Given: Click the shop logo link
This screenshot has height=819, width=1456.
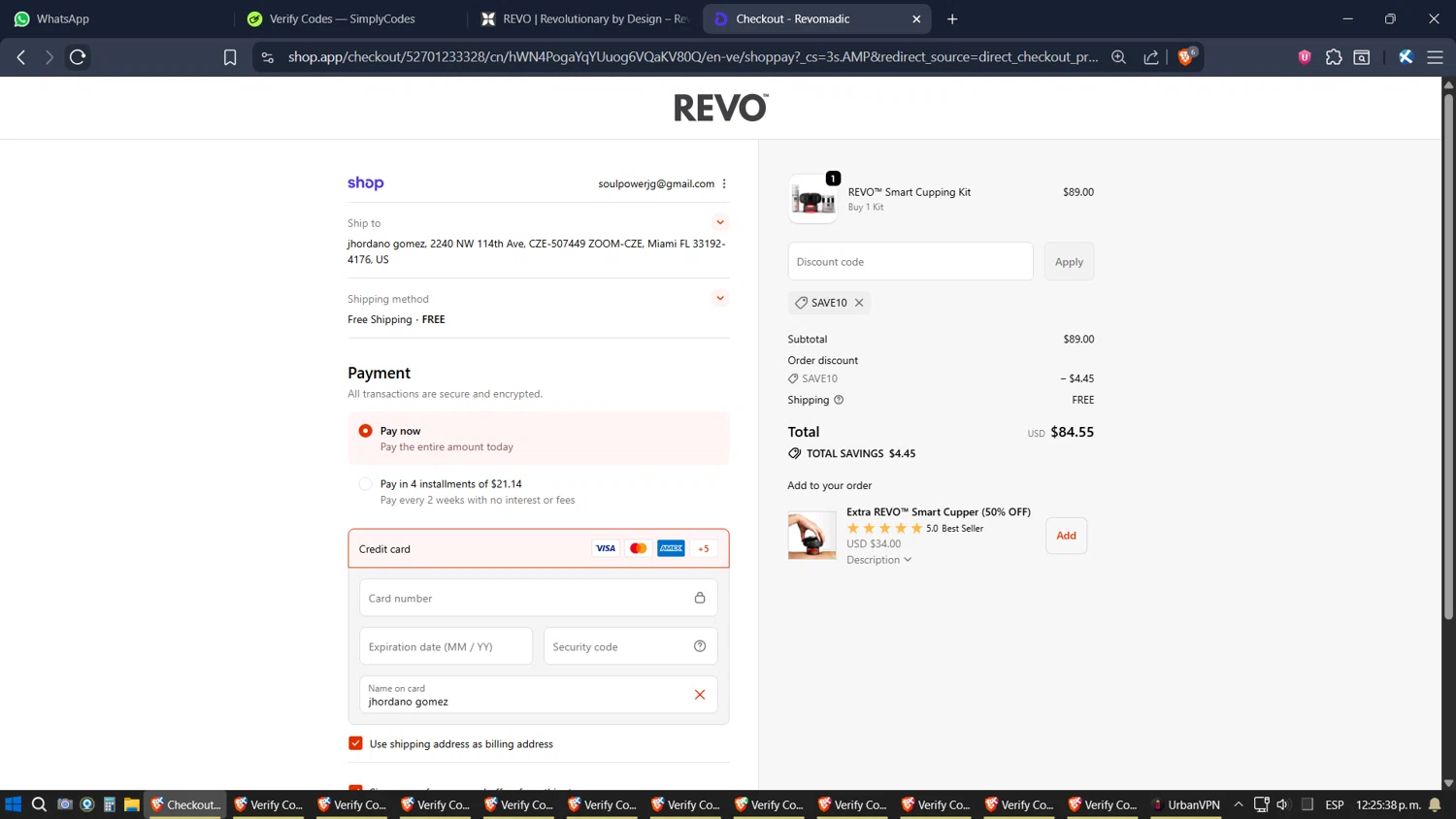Looking at the screenshot, I should click(366, 183).
